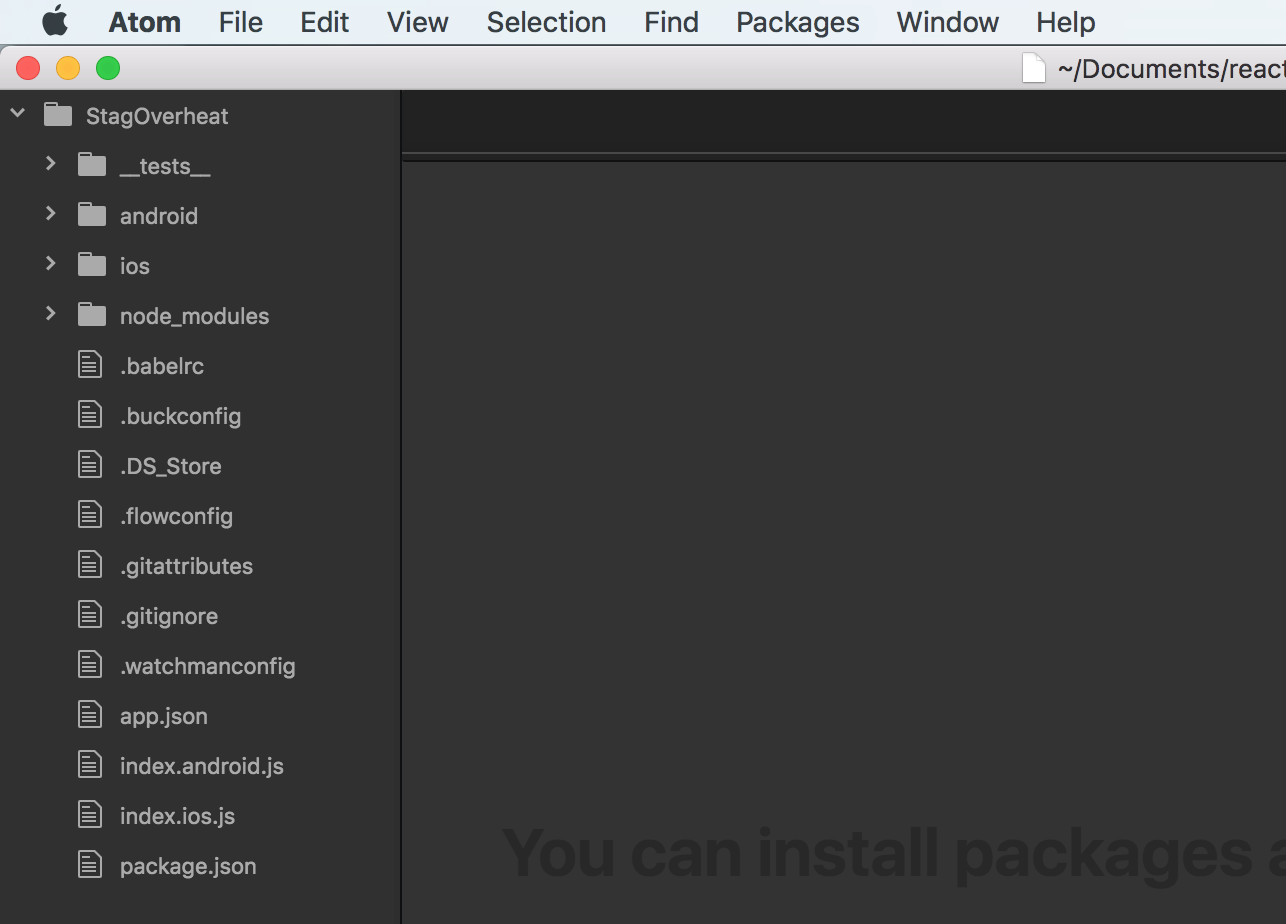Click the app.json file icon

pos(90,715)
